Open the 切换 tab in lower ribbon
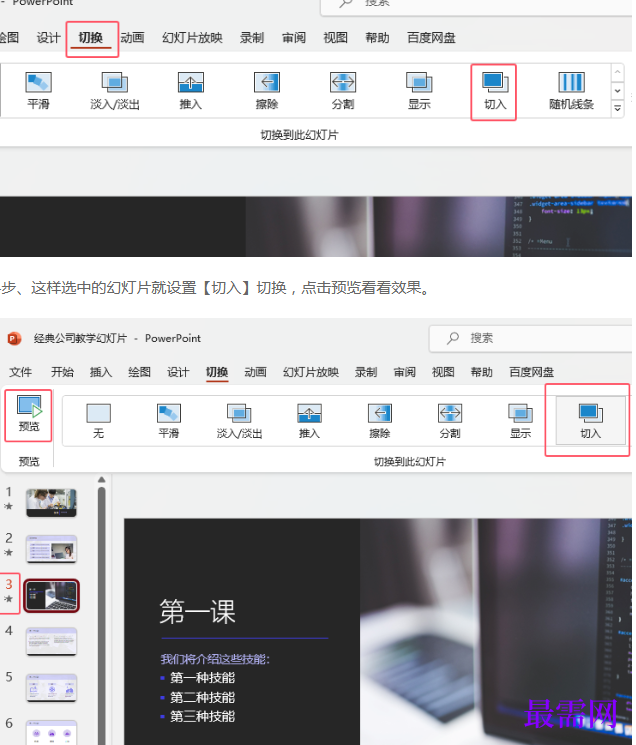The width and height of the screenshot is (636, 745). [217, 372]
